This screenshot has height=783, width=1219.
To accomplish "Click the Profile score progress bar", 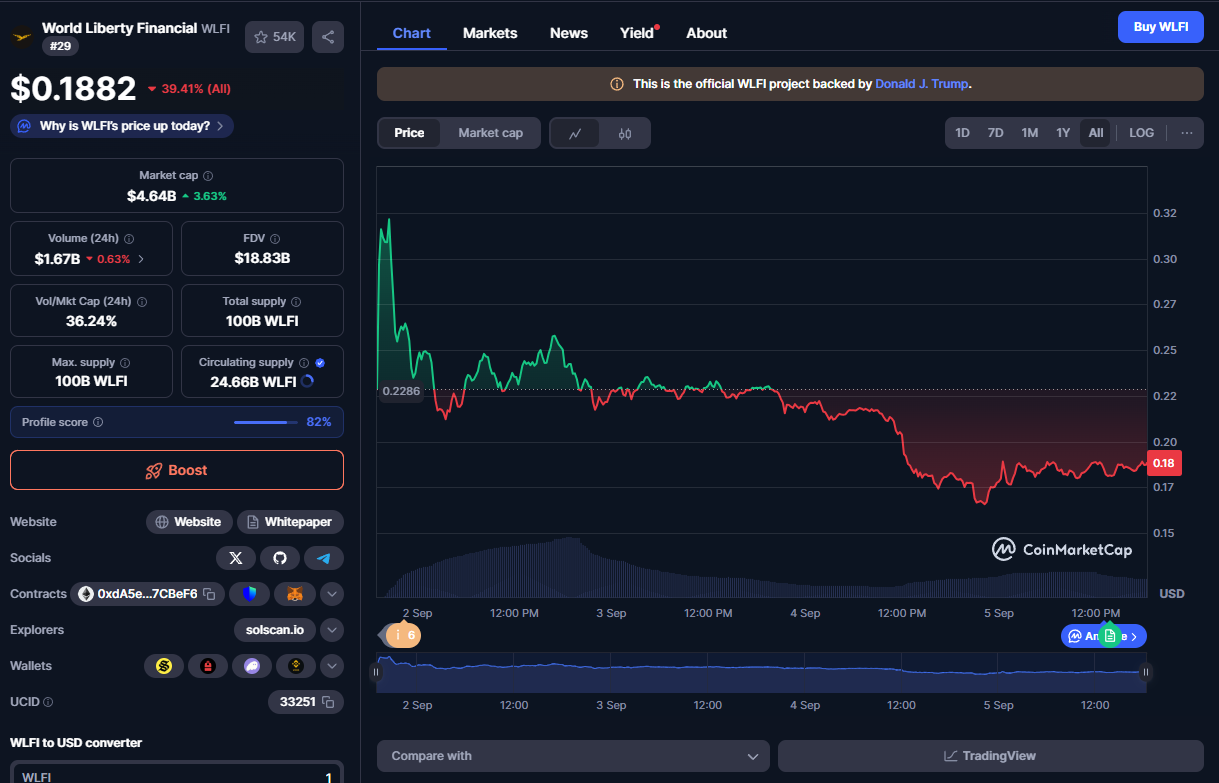I will click(x=266, y=423).
